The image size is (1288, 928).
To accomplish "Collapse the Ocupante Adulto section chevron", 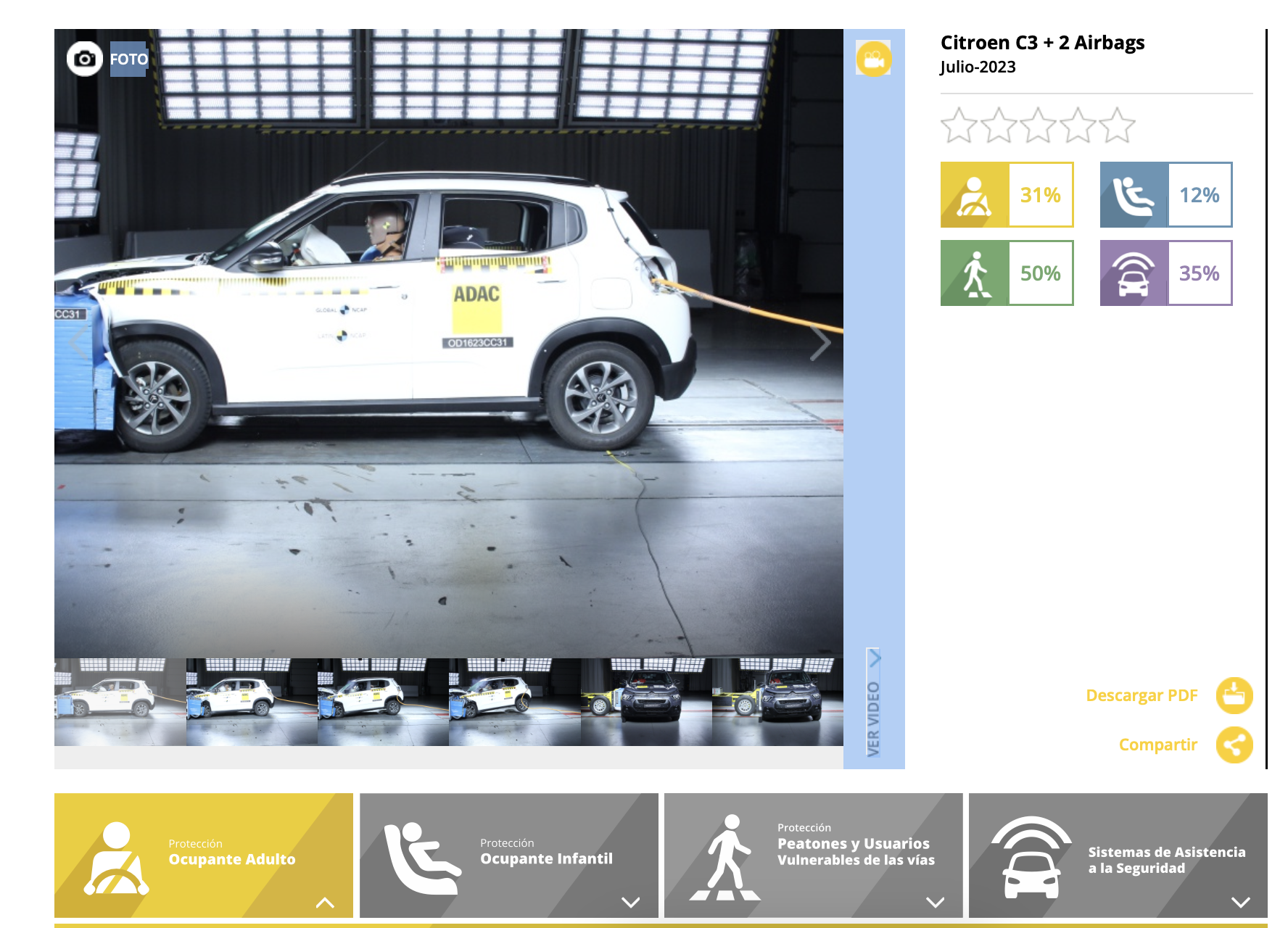I will click(325, 903).
